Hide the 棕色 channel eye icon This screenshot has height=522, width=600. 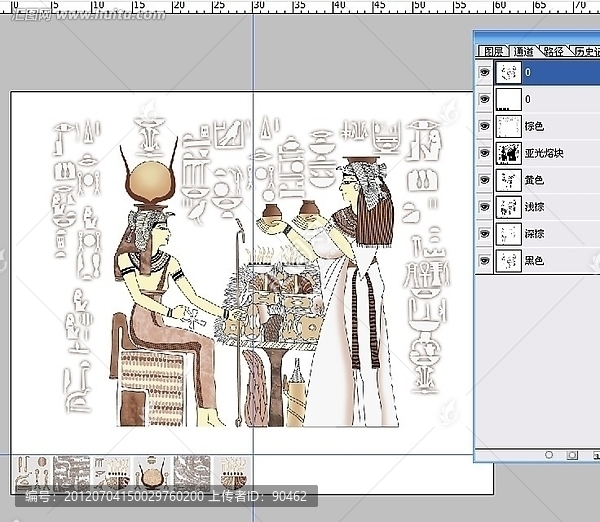pos(484,126)
